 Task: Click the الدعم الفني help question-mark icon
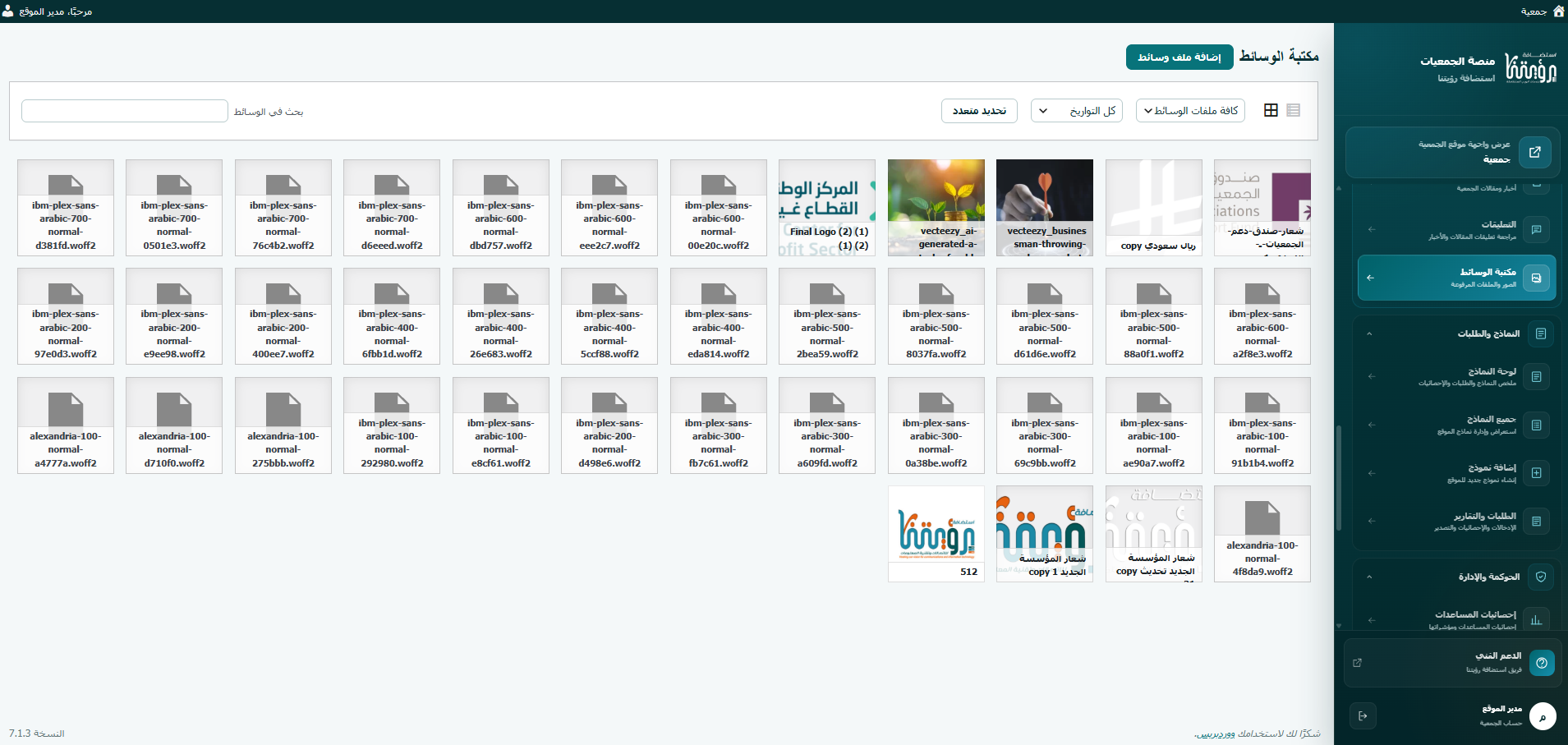click(1543, 663)
